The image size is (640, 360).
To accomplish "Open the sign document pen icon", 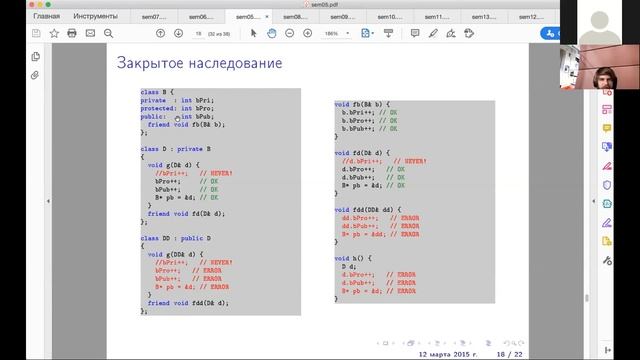I will pos(451,33).
